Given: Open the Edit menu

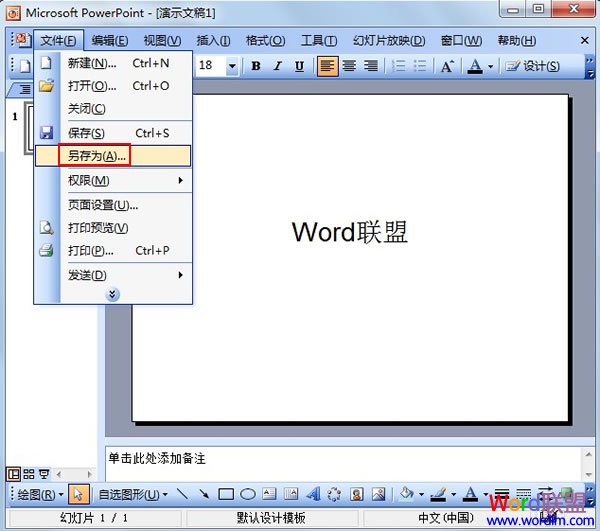Looking at the screenshot, I should (x=110, y=40).
